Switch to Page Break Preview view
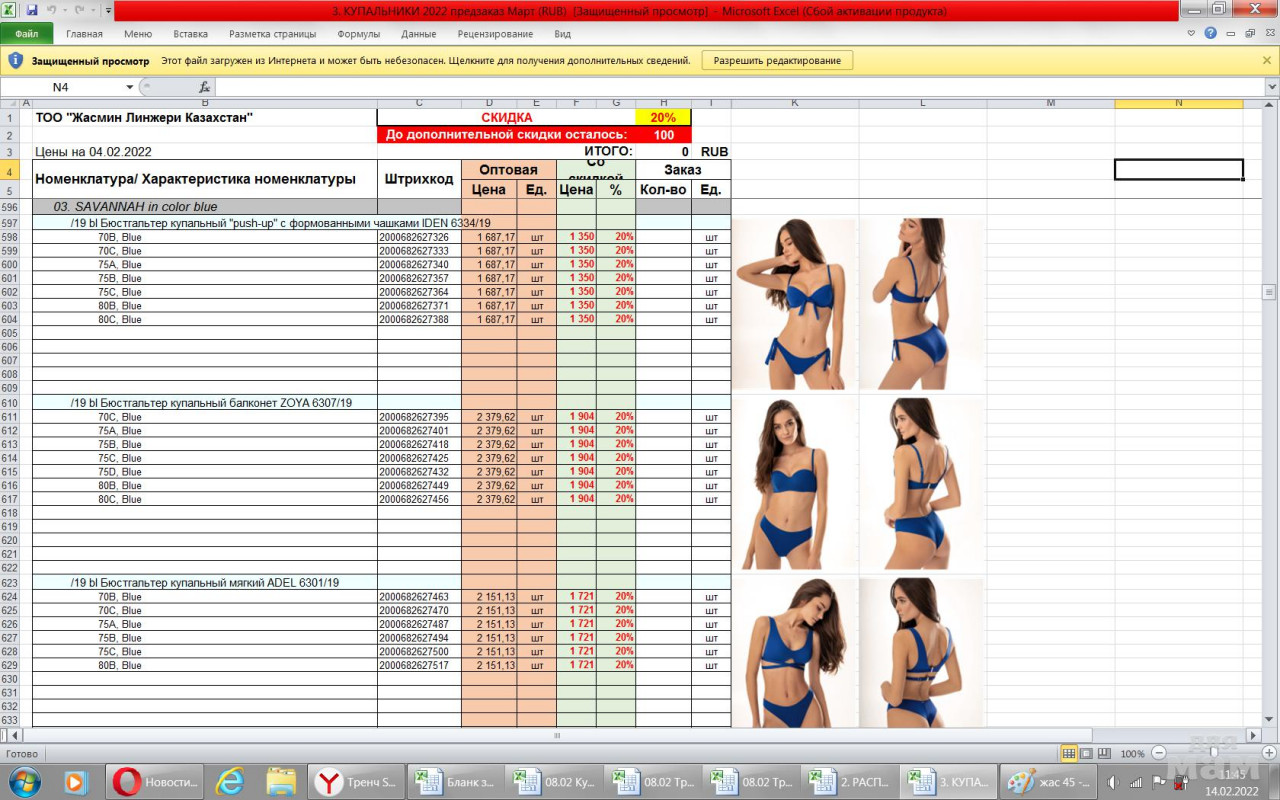This screenshot has height=800, width=1280. (x=1102, y=753)
